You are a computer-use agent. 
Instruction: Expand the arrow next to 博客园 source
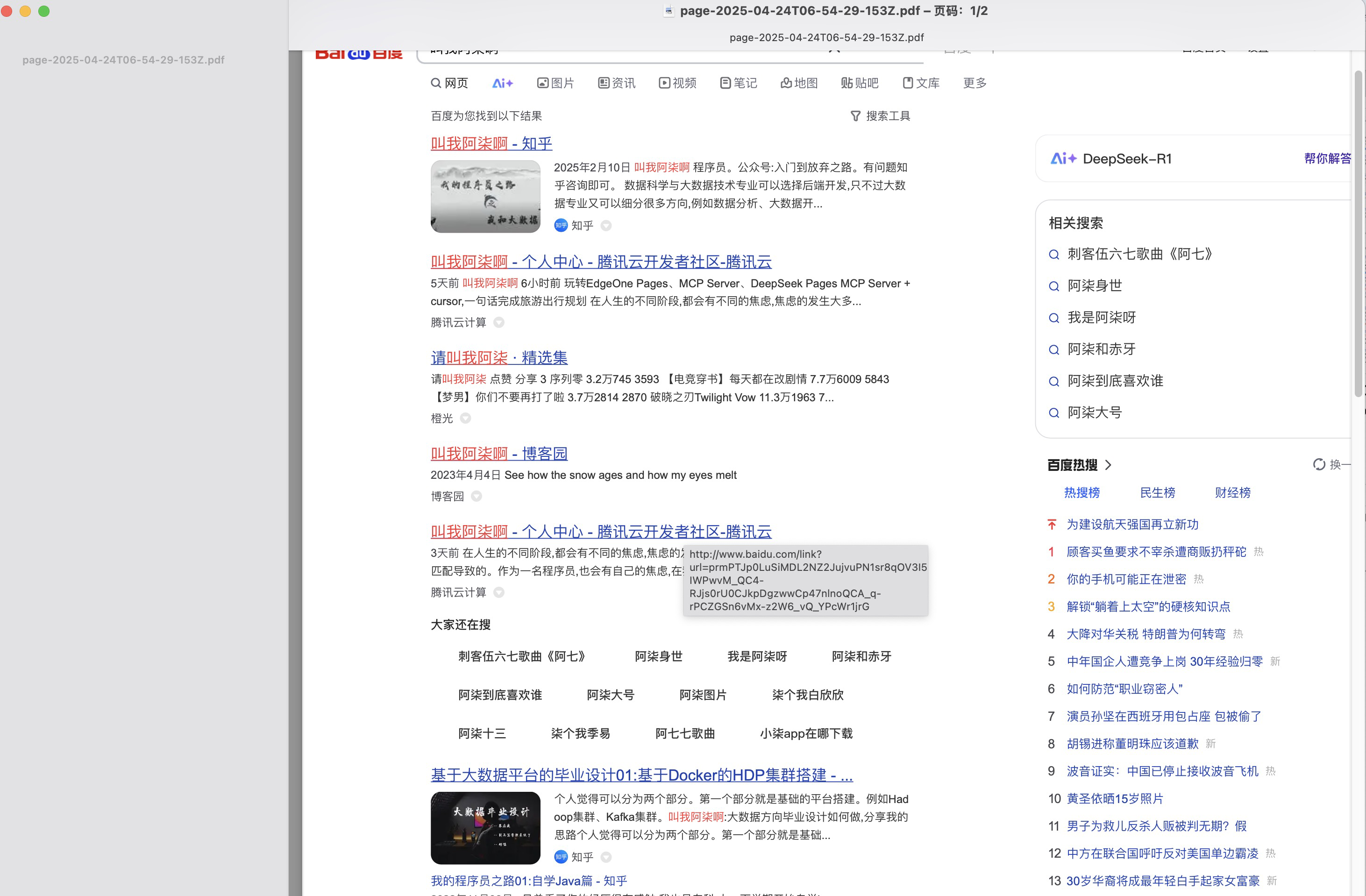[x=477, y=496]
